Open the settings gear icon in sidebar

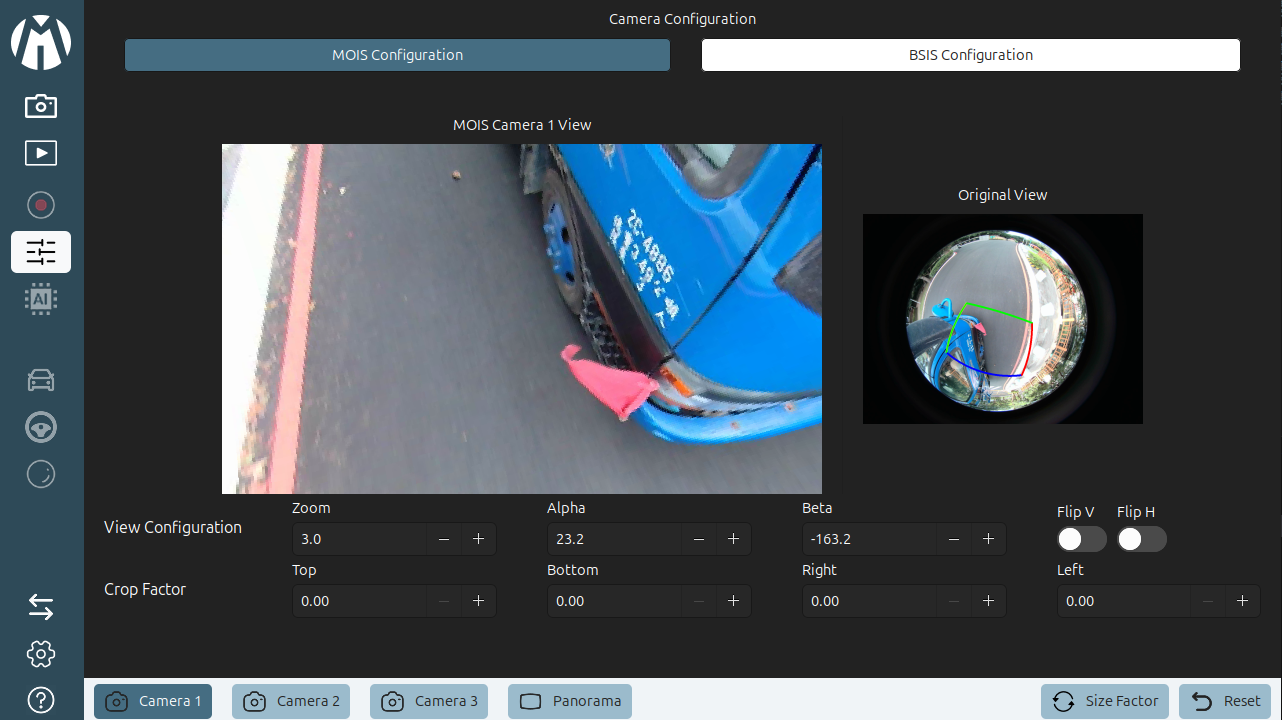pyautogui.click(x=41, y=654)
